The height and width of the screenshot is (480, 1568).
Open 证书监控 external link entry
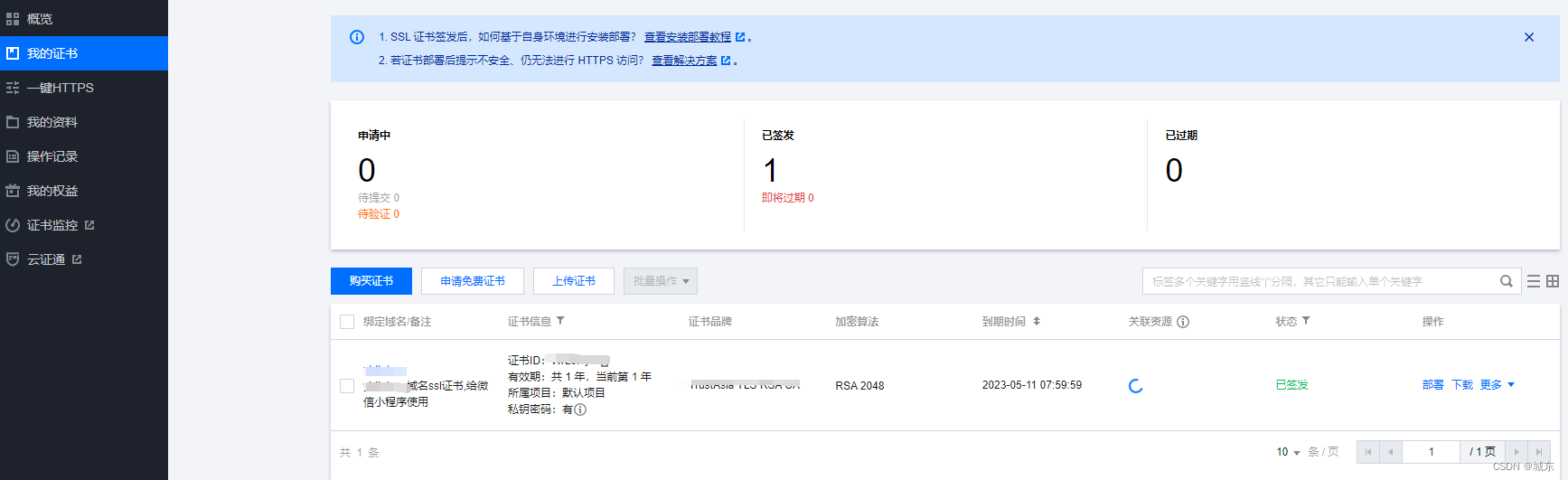coord(84,225)
